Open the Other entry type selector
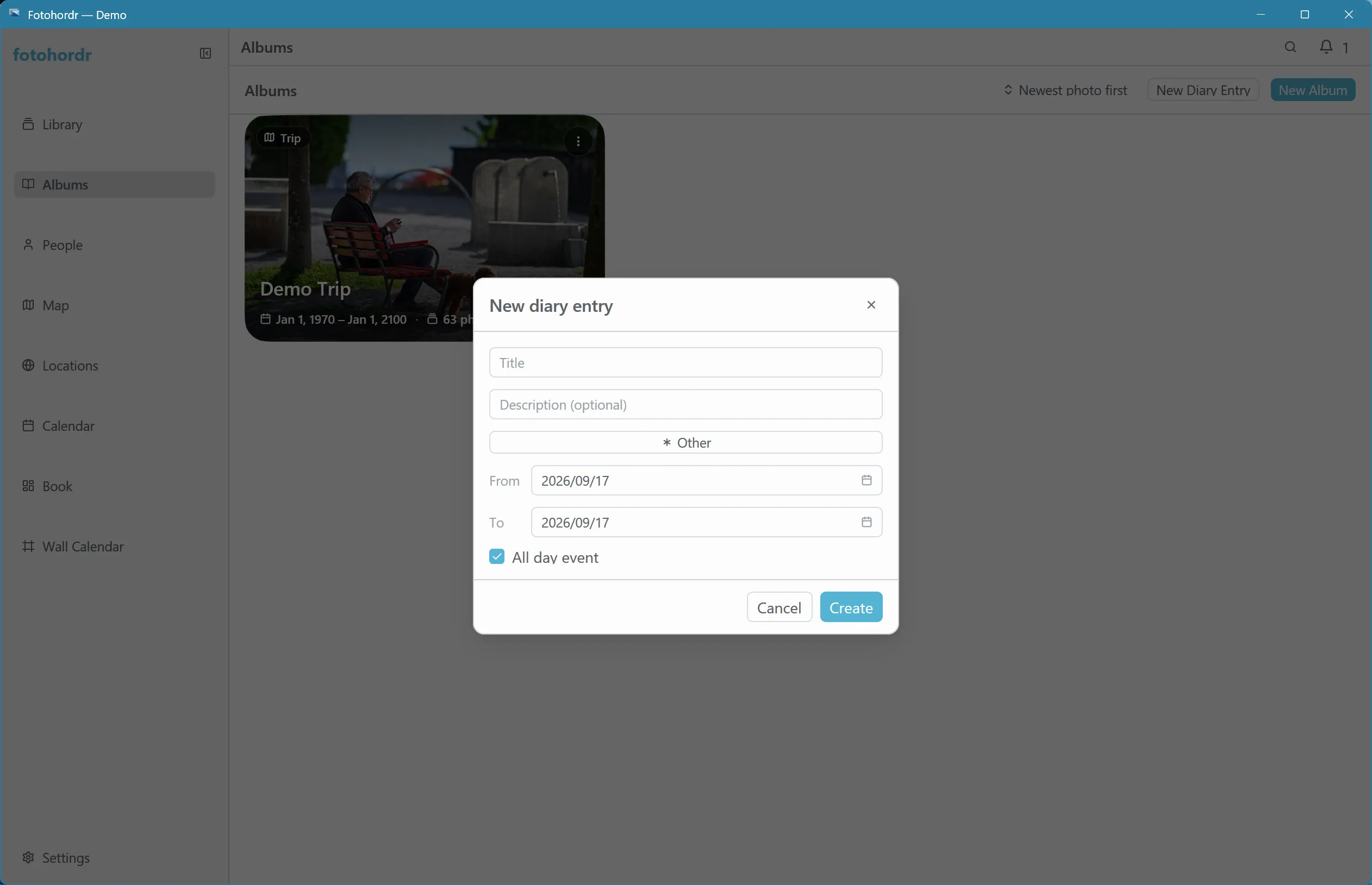Viewport: 1372px width, 885px height. [685, 442]
